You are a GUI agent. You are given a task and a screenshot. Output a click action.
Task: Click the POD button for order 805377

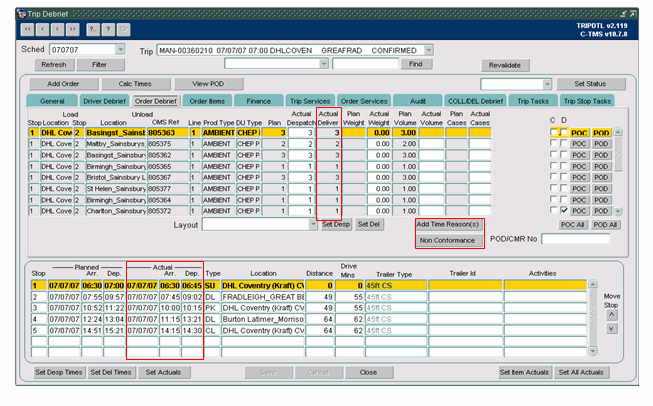601,189
